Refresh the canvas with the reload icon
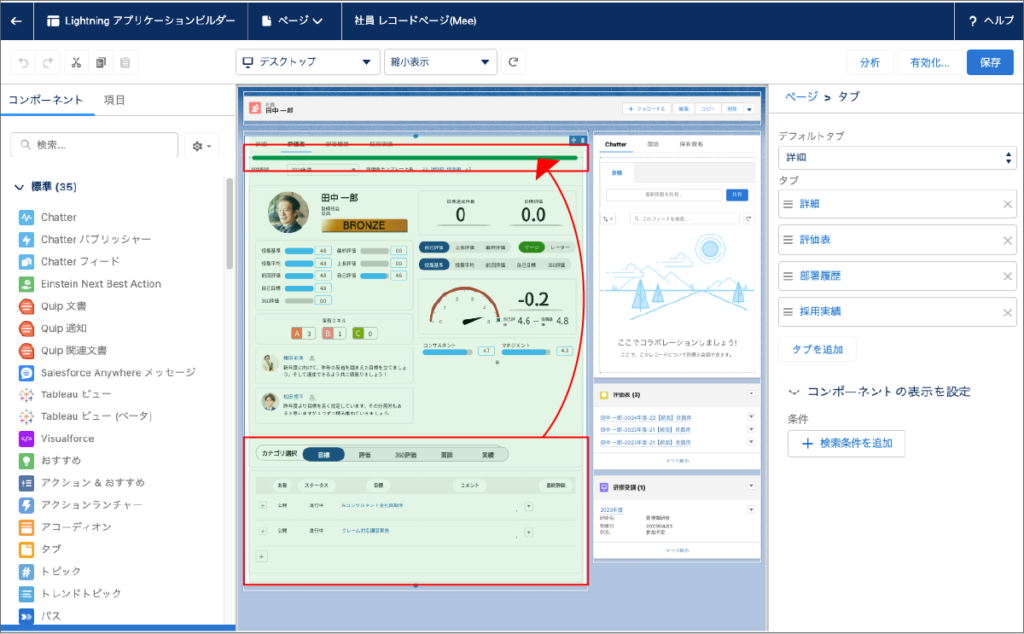Screen dimensions: 1024x634 [x=513, y=62]
